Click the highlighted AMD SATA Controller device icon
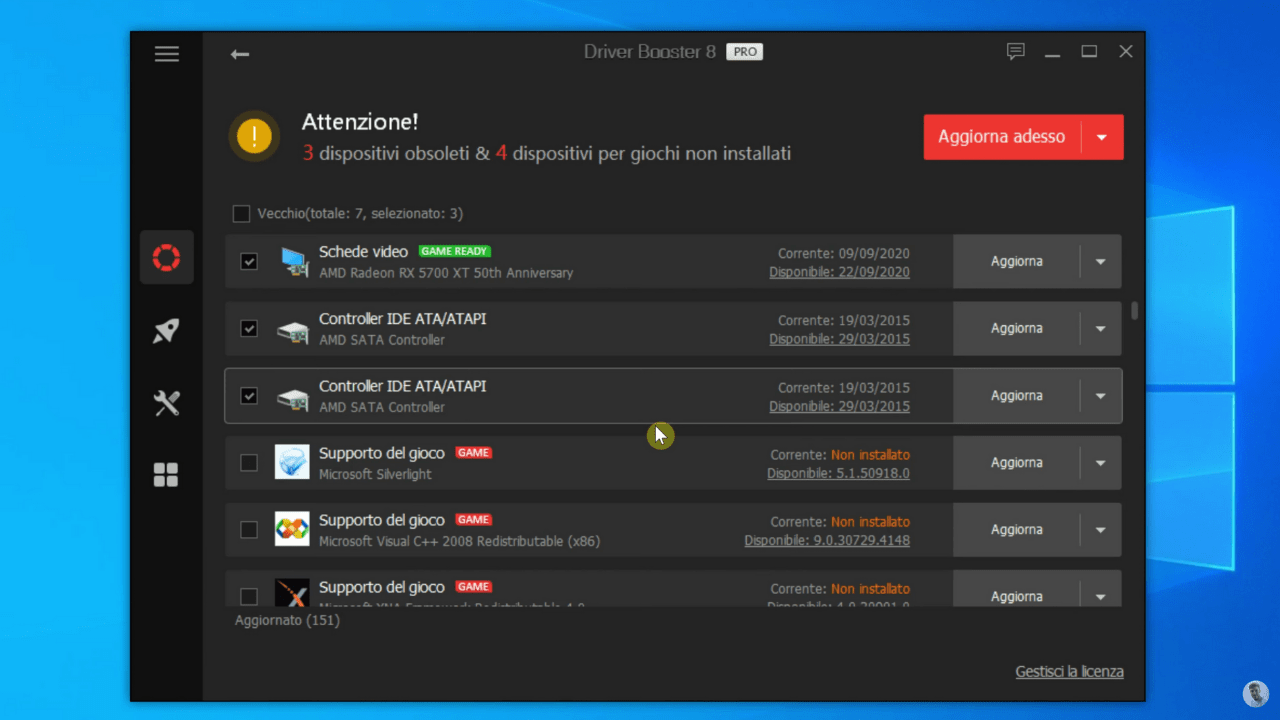Screen dimensions: 1280x720 point(292,397)
